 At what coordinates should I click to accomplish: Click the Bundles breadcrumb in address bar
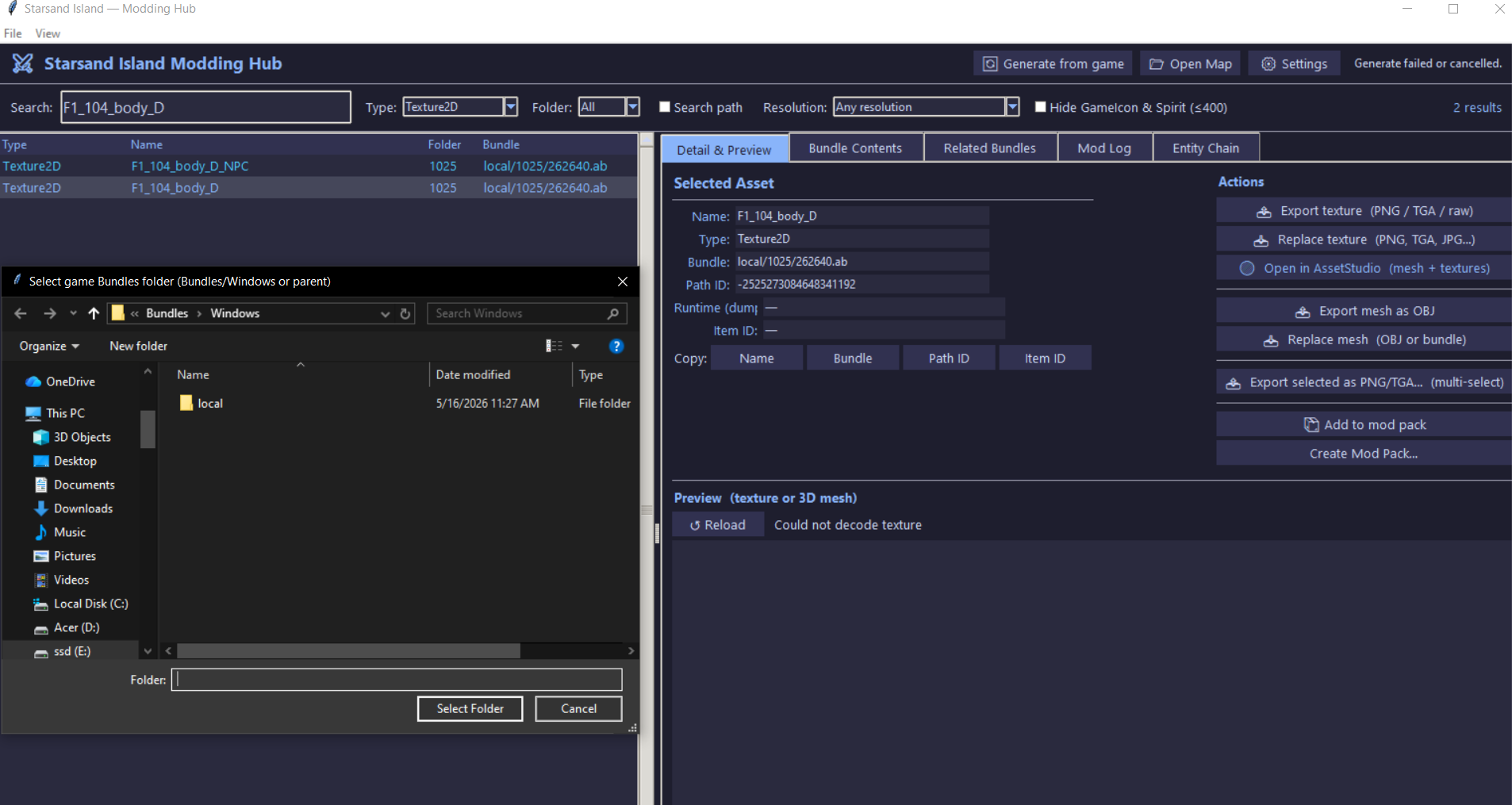167,313
